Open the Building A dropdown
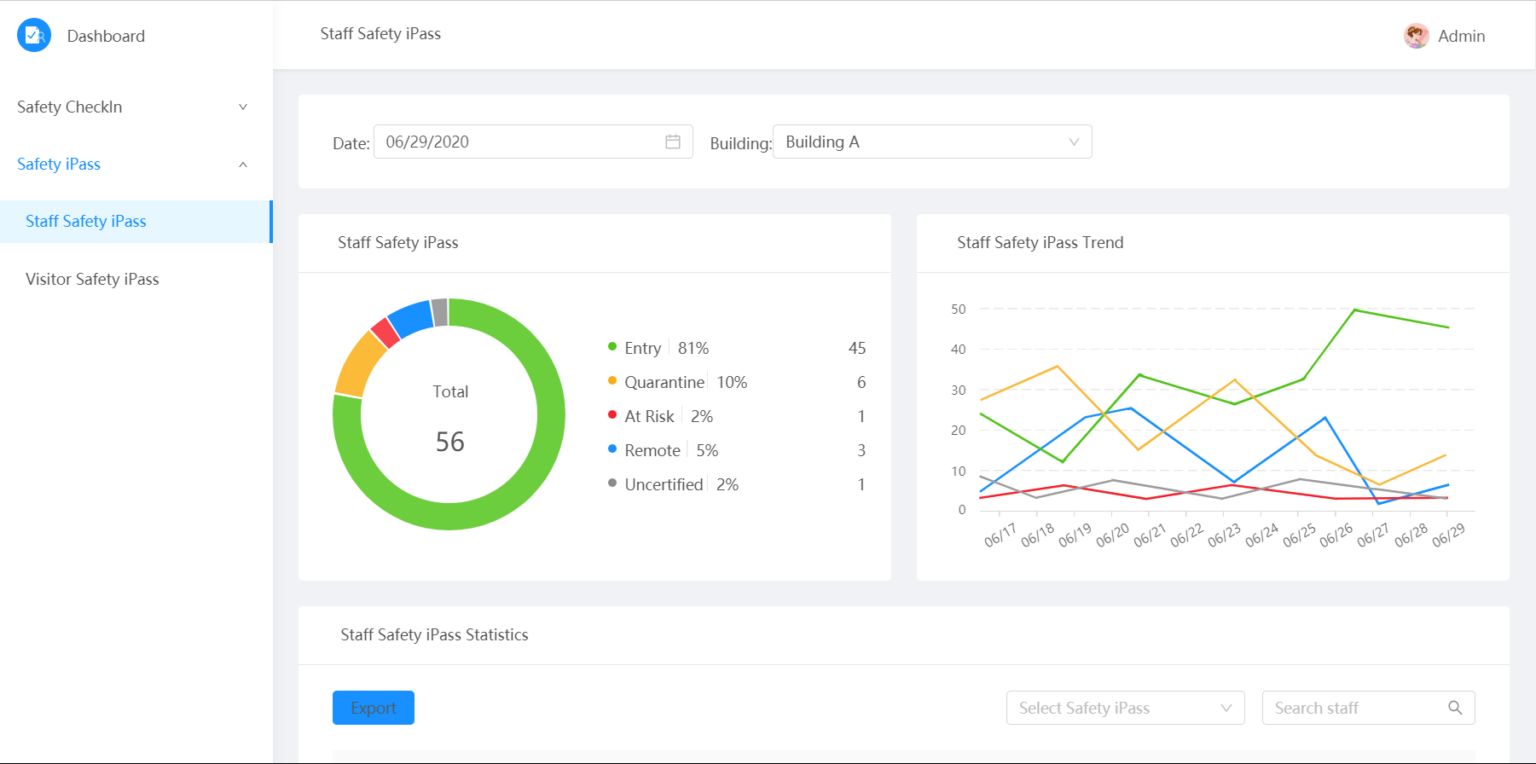The width and height of the screenshot is (1536, 764). click(x=931, y=142)
